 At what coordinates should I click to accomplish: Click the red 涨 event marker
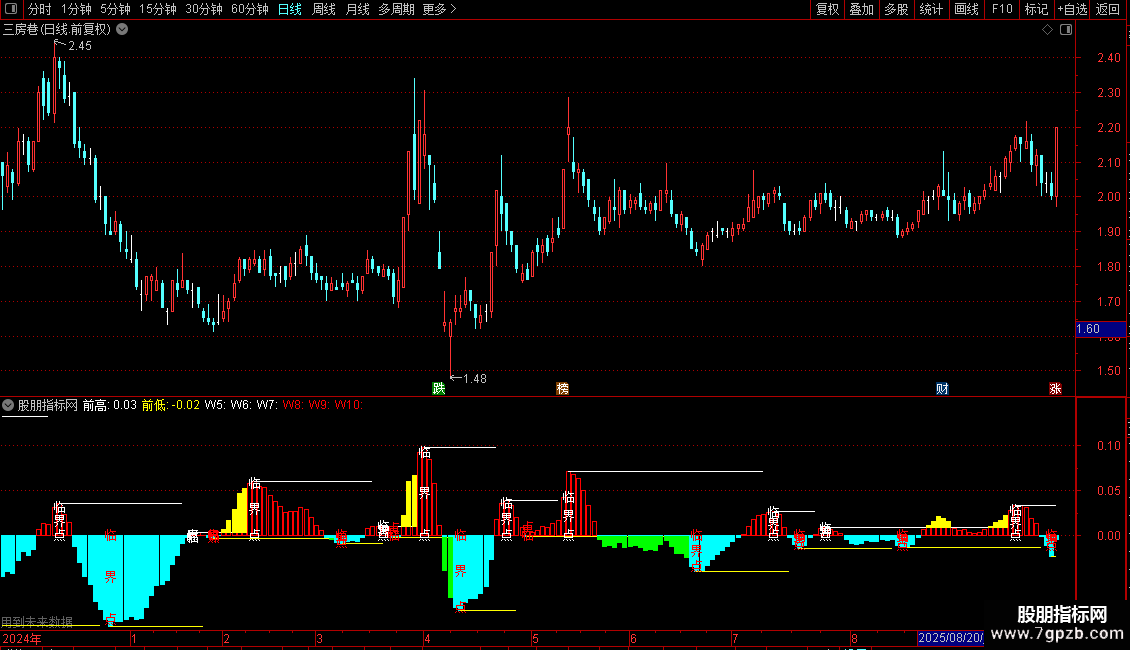click(1055, 389)
